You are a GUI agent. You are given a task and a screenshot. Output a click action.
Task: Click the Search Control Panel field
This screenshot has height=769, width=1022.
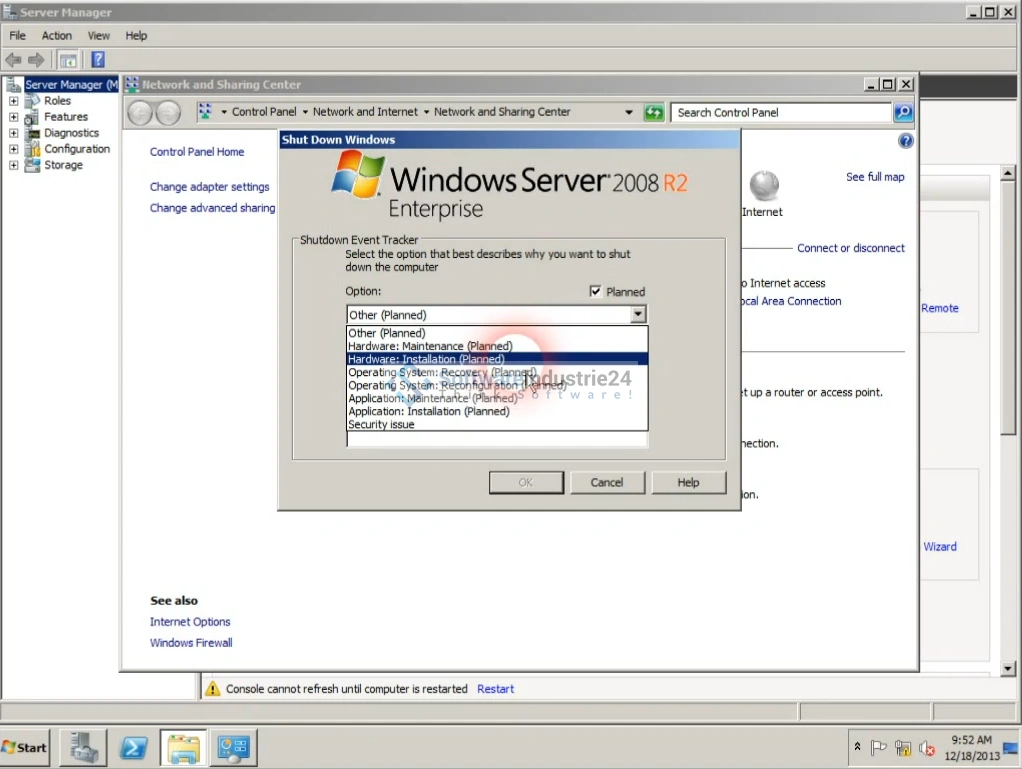[x=780, y=113]
